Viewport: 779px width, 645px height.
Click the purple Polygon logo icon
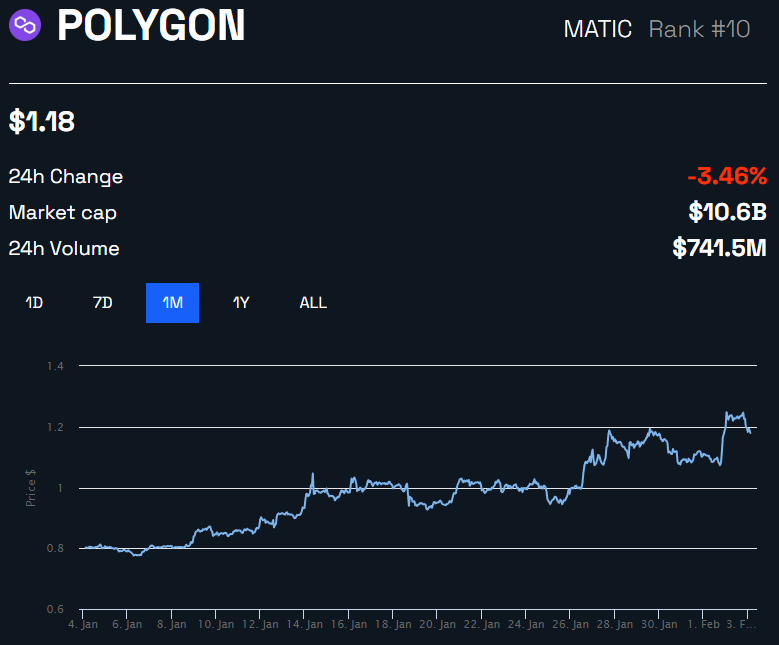coord(25,25)
